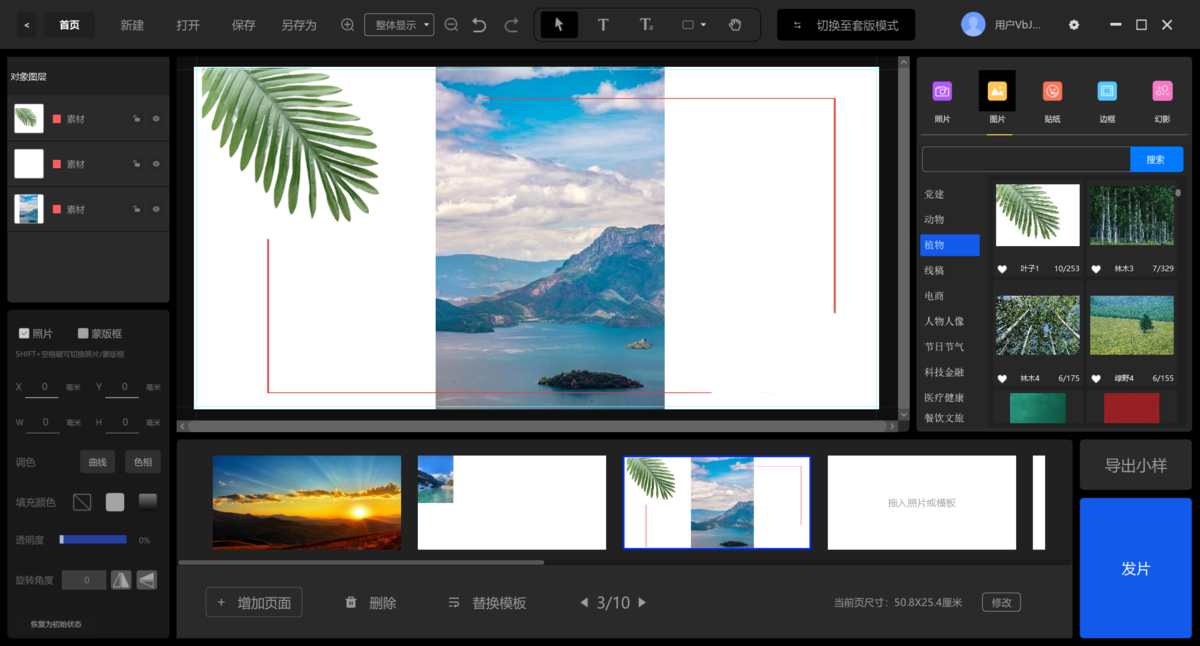Viewport: 1200px width, 646px height.
Task: Open the 整体显示 zoom dropdown
Action: [x=399, y=25]
